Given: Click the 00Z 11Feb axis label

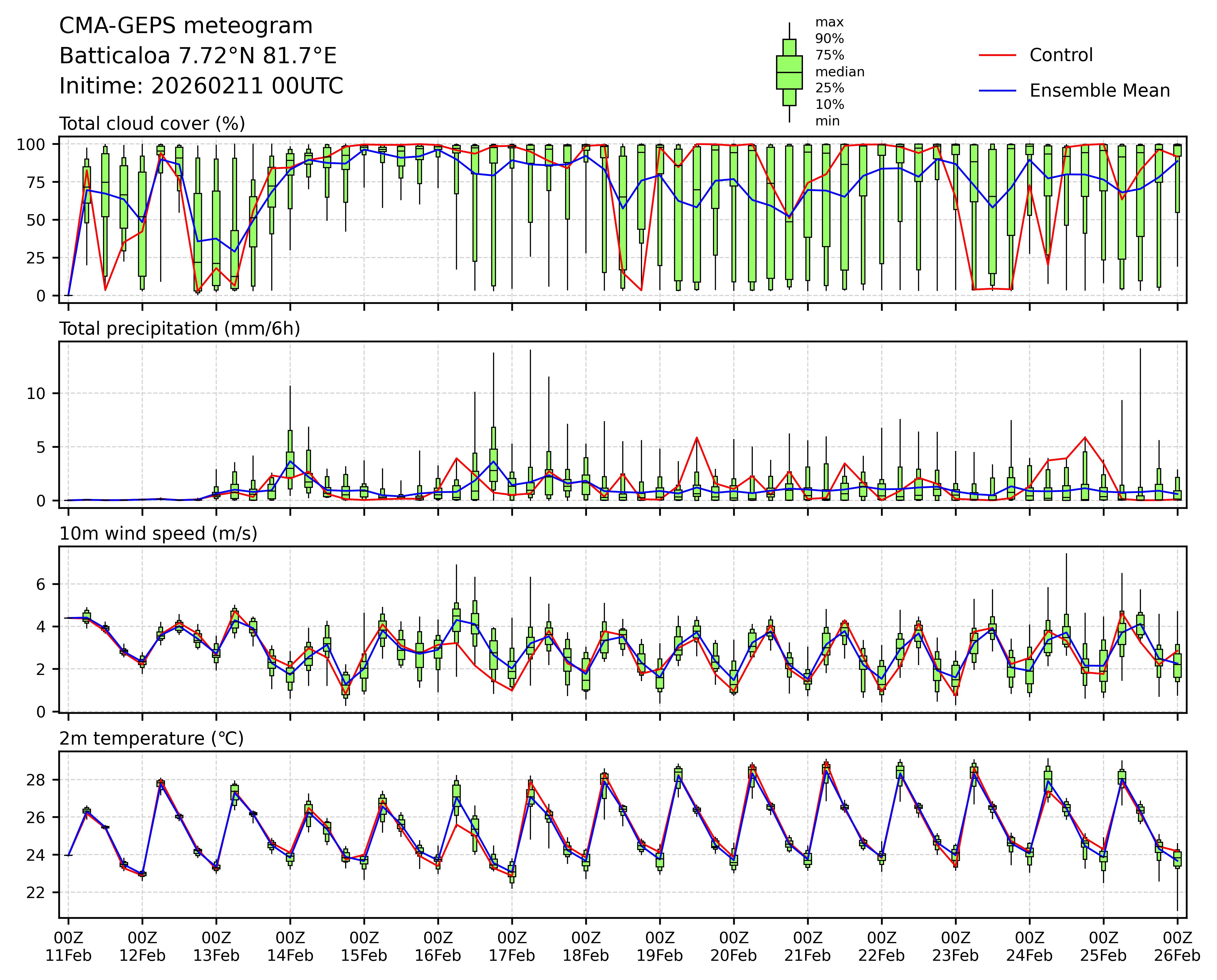Looking at the screenshot, I should [x=68, y=947].
